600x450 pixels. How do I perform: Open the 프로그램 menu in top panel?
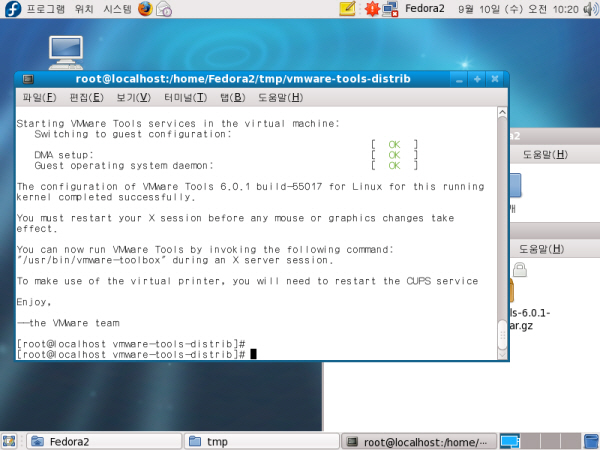point(46,9)
